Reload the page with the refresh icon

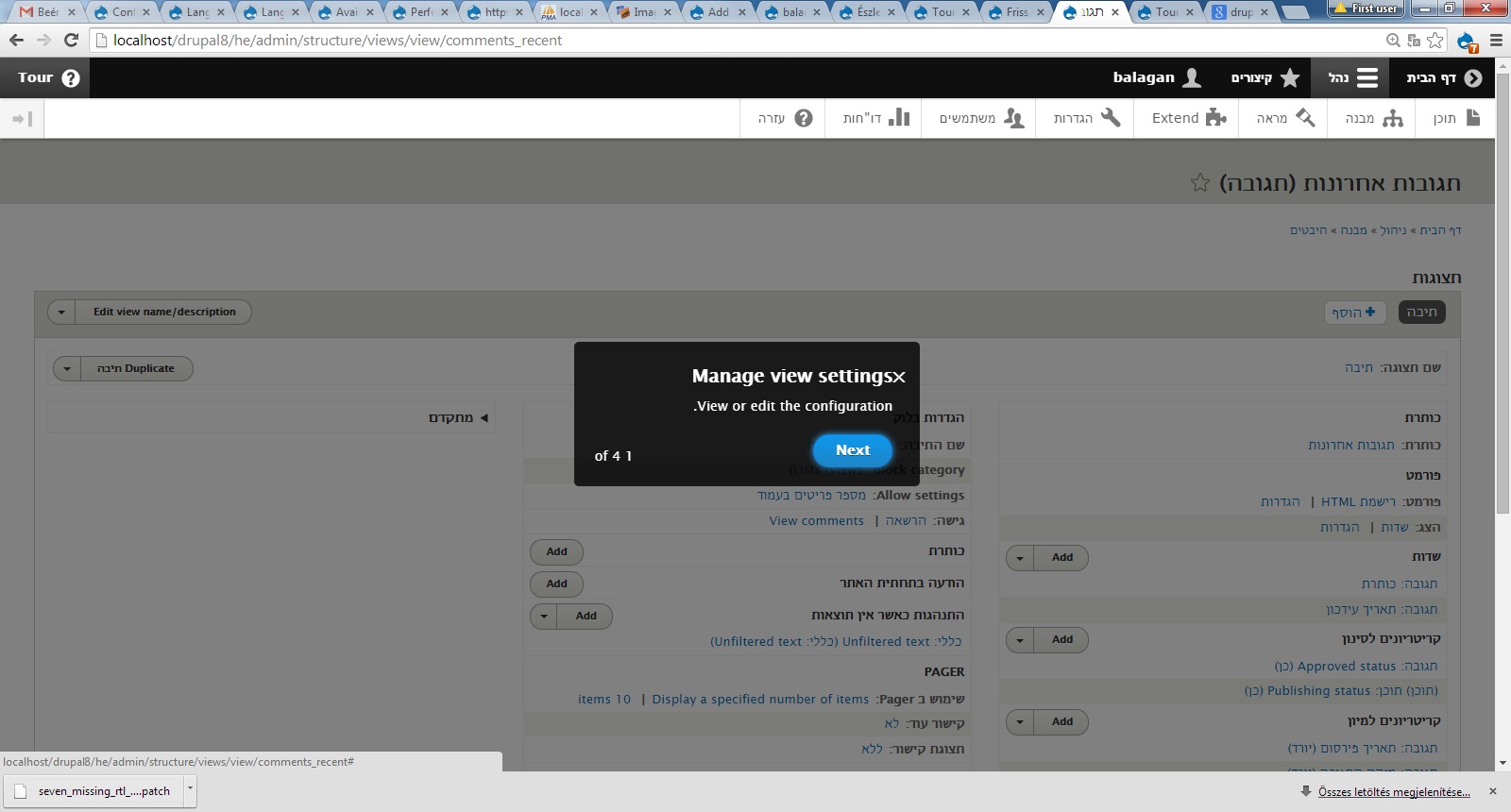coord(71,41)
